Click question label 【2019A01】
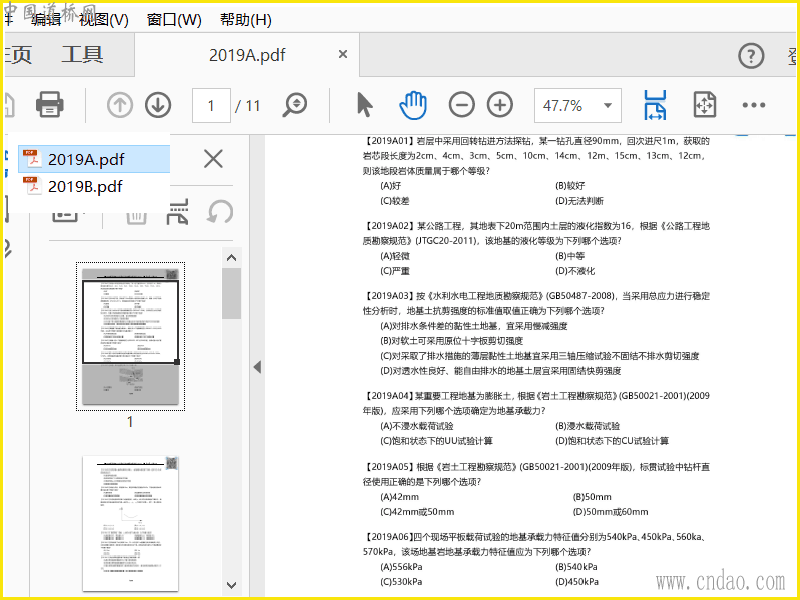 388,141
